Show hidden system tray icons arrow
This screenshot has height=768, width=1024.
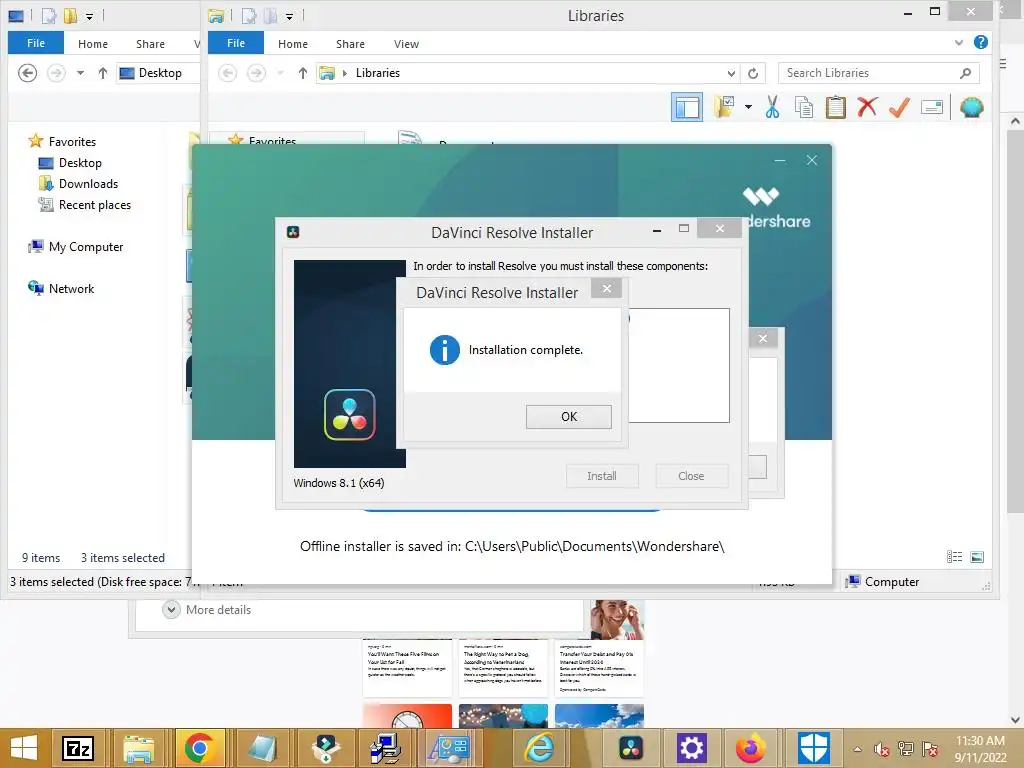tap(857, 749)
